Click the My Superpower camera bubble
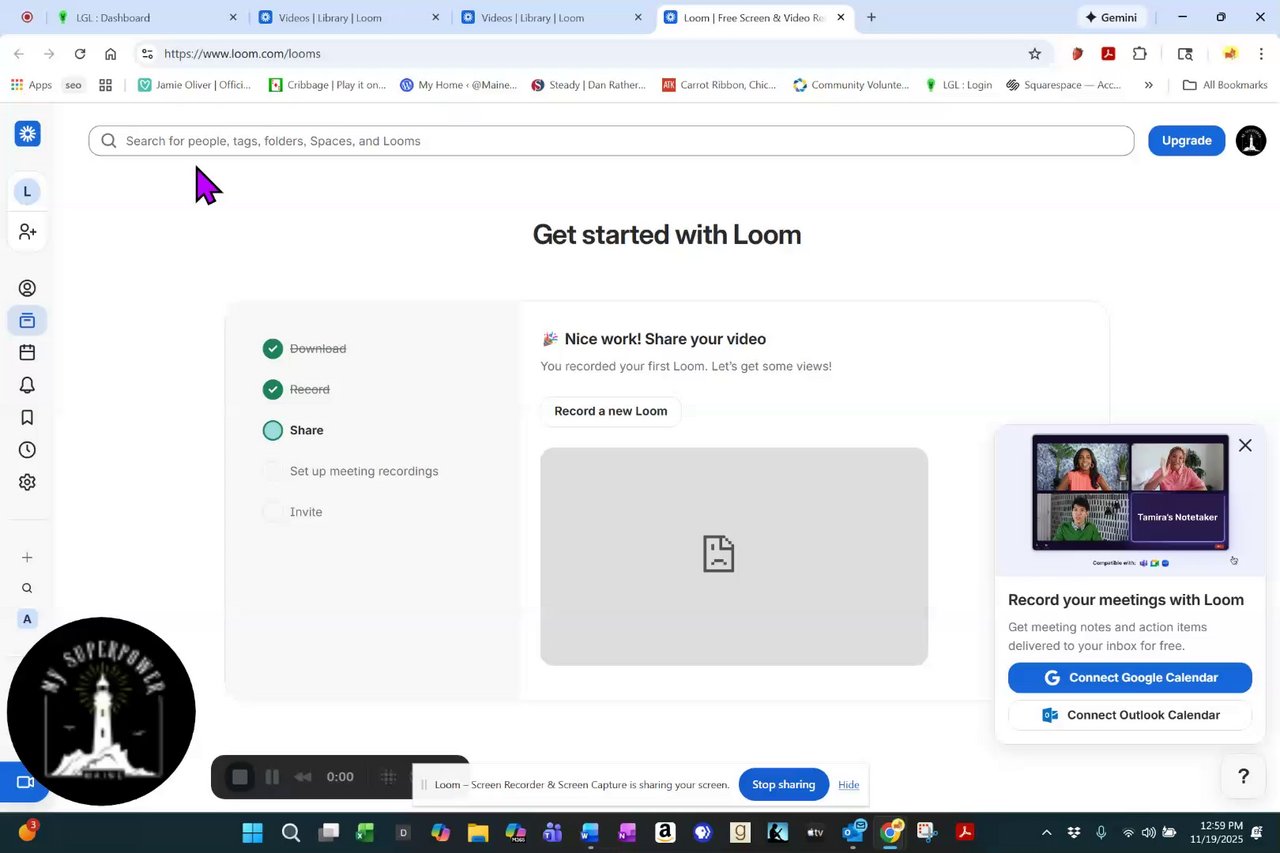Image resolution: width=1280 pixels, height=853 pixels. [x=101, y=711]
